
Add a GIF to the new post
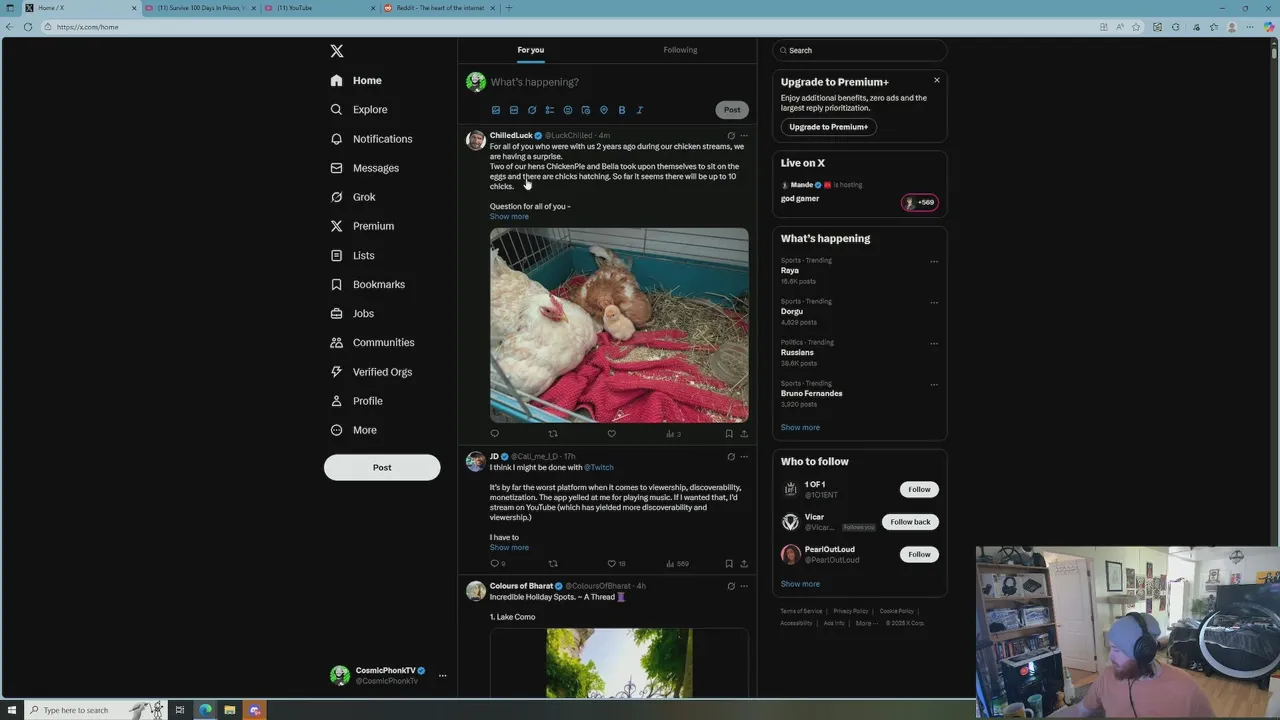click(x=514, y=110)
